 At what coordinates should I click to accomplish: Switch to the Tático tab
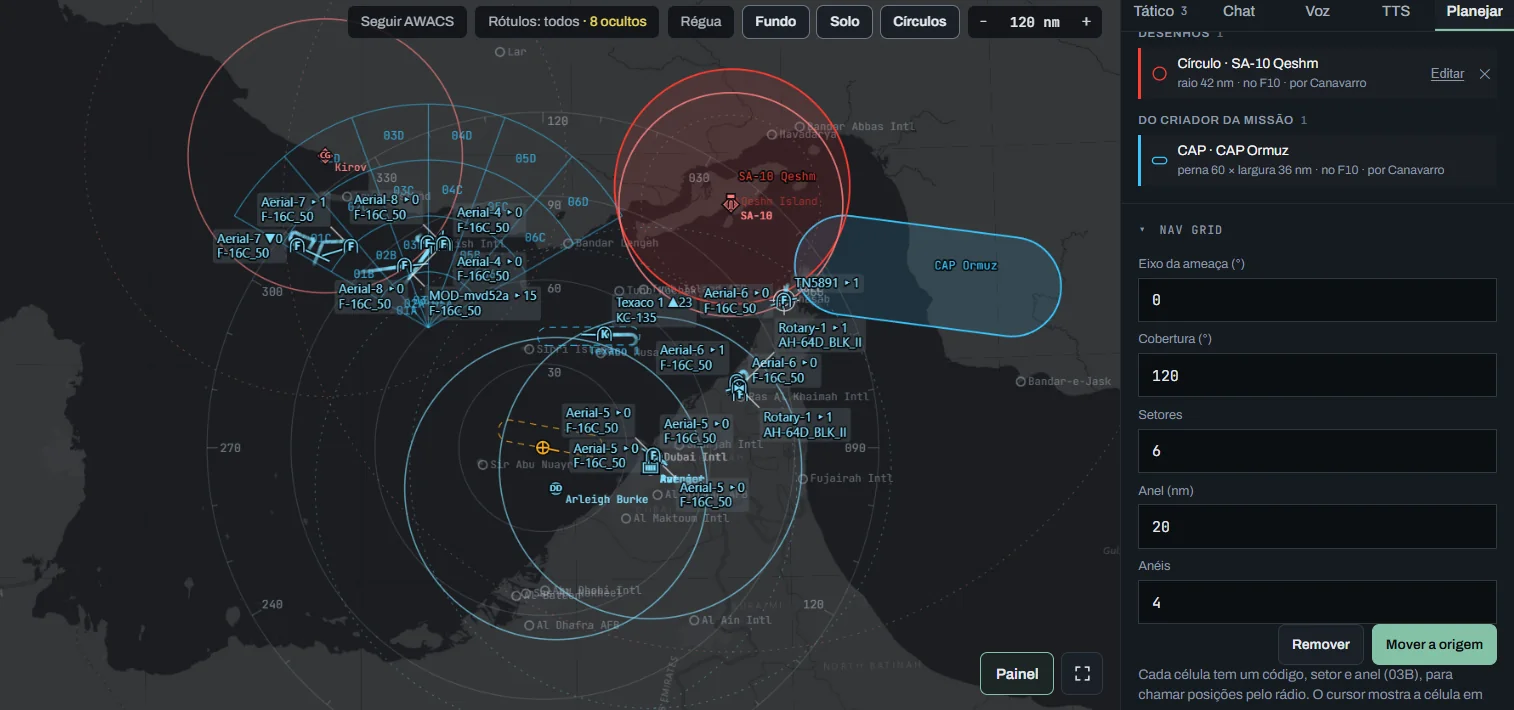coord(1160,12)
